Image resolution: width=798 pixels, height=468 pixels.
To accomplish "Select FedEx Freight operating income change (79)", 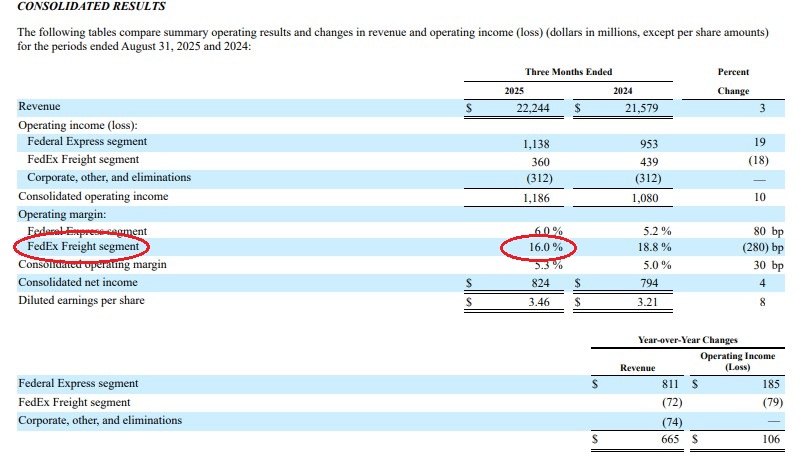I will tap(773, 402).
